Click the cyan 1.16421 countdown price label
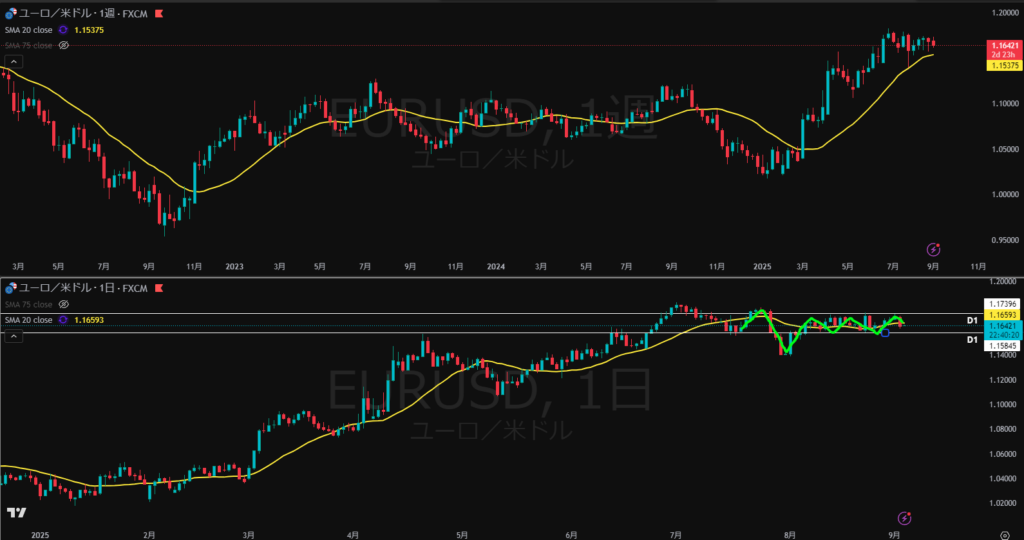 (1002, 330)
